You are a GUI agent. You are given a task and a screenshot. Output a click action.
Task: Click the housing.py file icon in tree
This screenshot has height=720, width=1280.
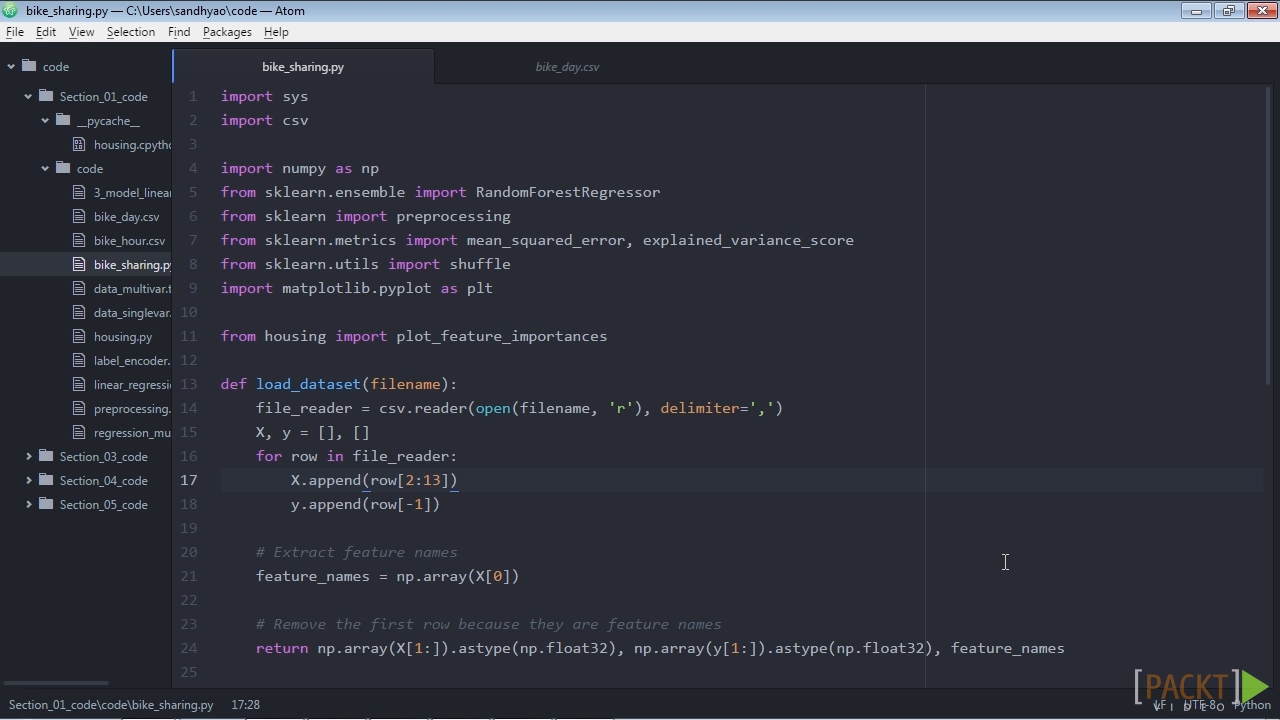[x=80, y=337]
